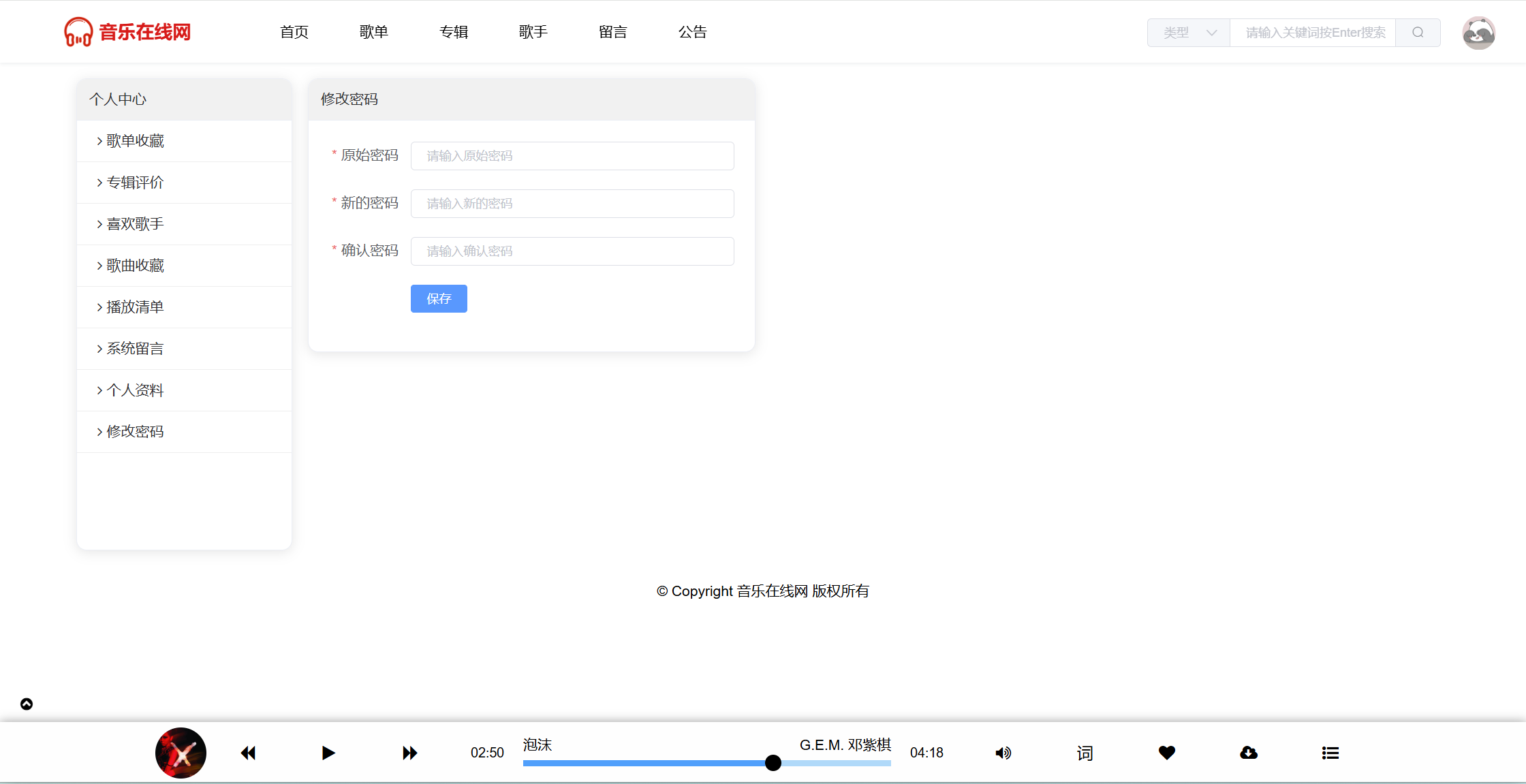
Task: Click the search magnifier icon
Action: pos(1418,33)
